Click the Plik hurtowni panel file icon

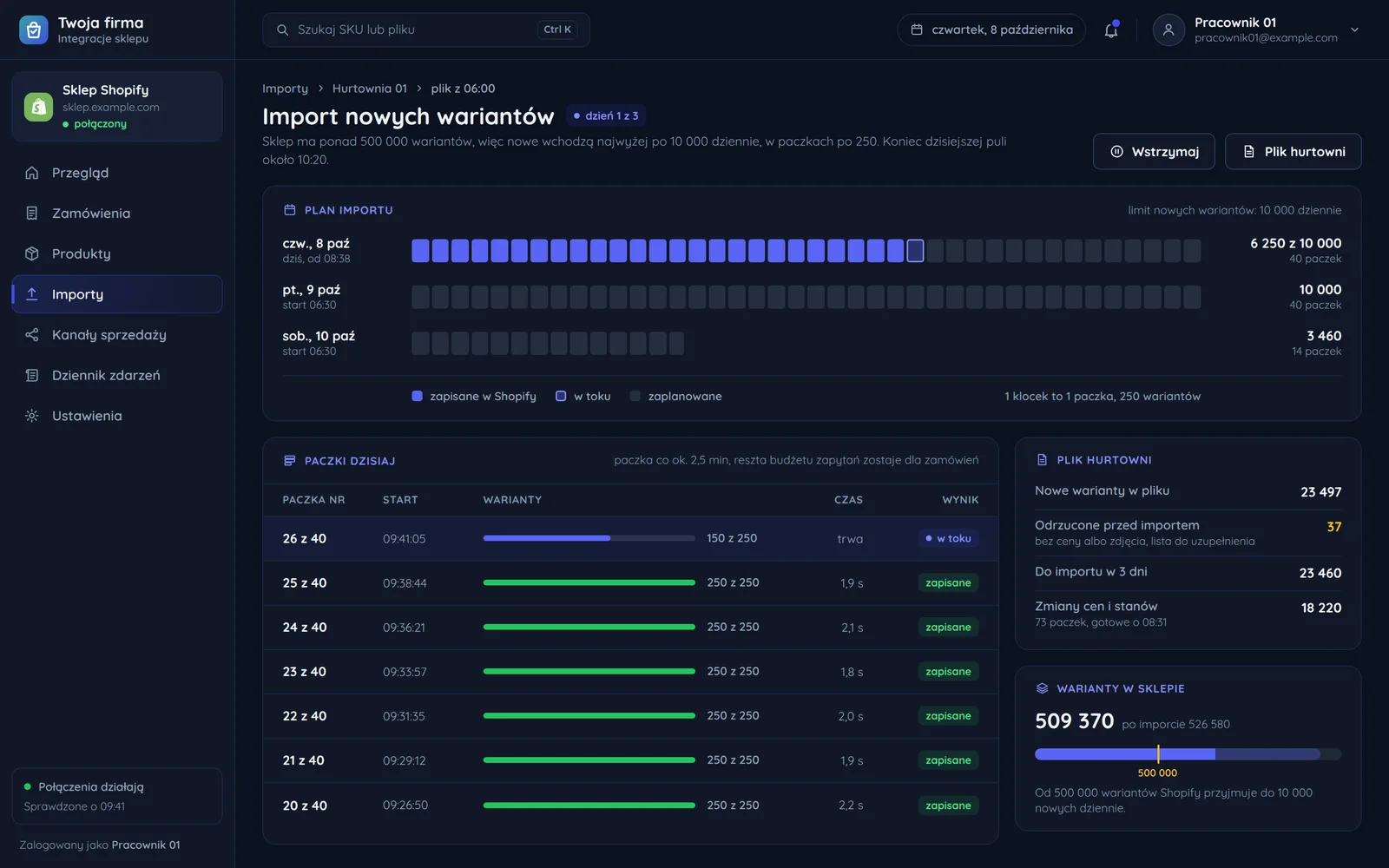coord(1043,460)
